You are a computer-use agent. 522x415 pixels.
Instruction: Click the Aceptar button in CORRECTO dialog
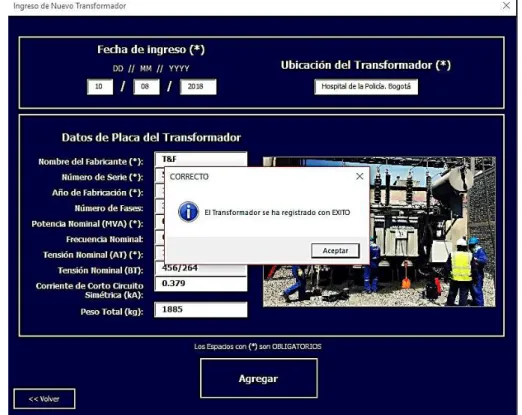tap(335, 250)
